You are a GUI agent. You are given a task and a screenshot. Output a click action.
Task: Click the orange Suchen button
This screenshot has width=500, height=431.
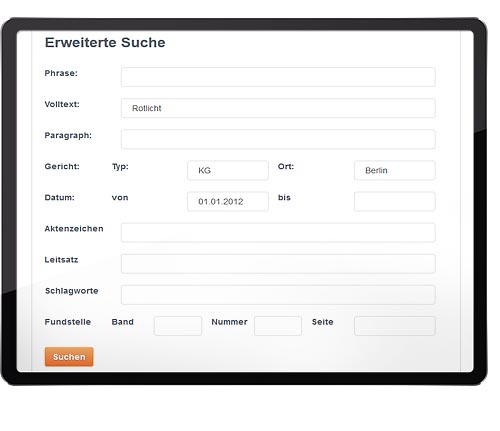click(69, 357)
